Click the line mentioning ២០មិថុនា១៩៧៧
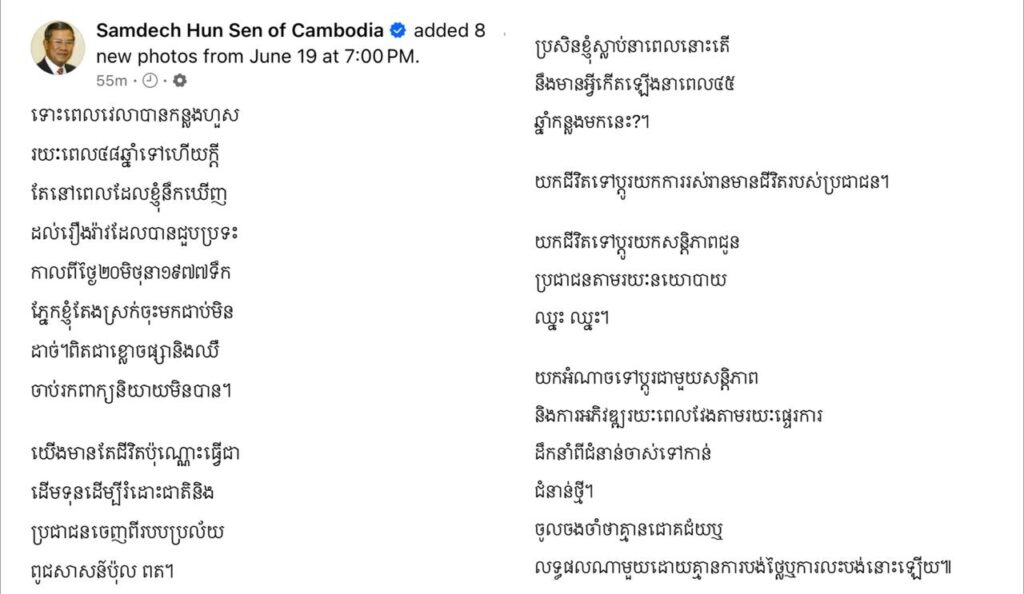 coord(131,272)
